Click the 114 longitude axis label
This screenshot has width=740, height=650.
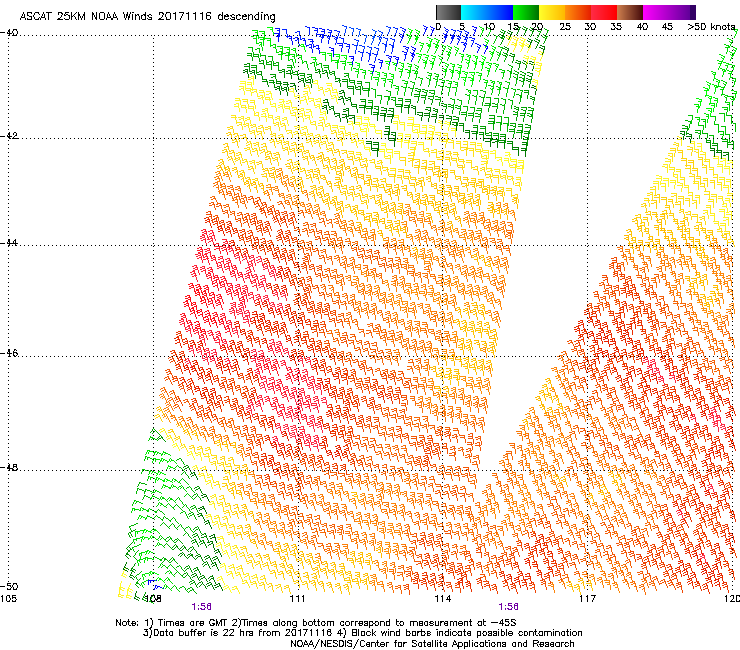442,599
